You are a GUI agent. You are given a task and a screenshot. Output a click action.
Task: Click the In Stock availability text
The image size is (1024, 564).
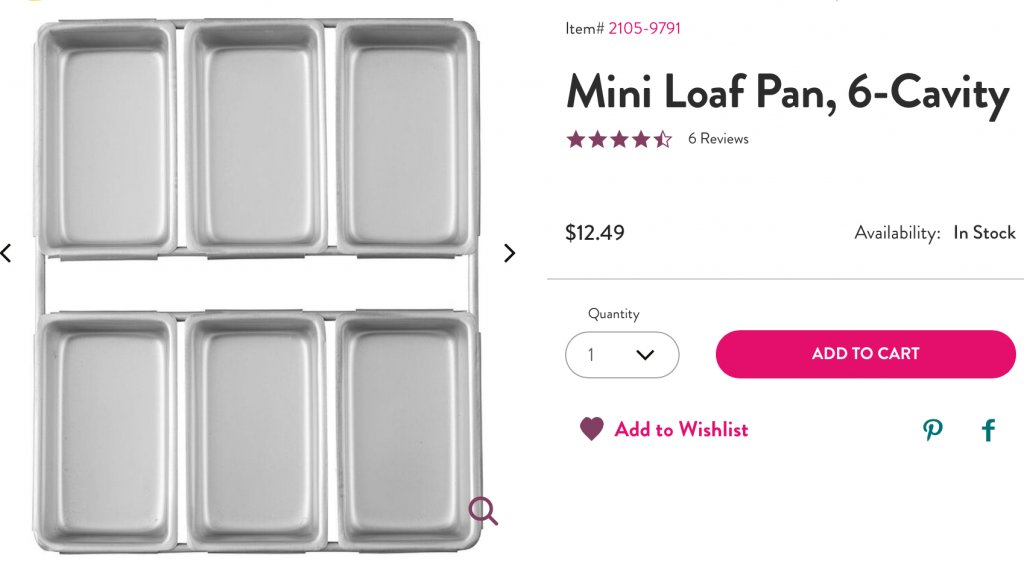pyautogui.click(x=984, y=233)
